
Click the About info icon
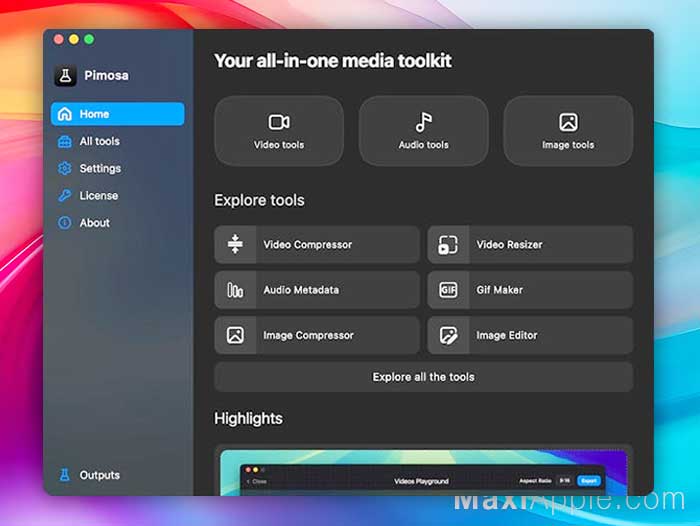(x=65, y=223)
